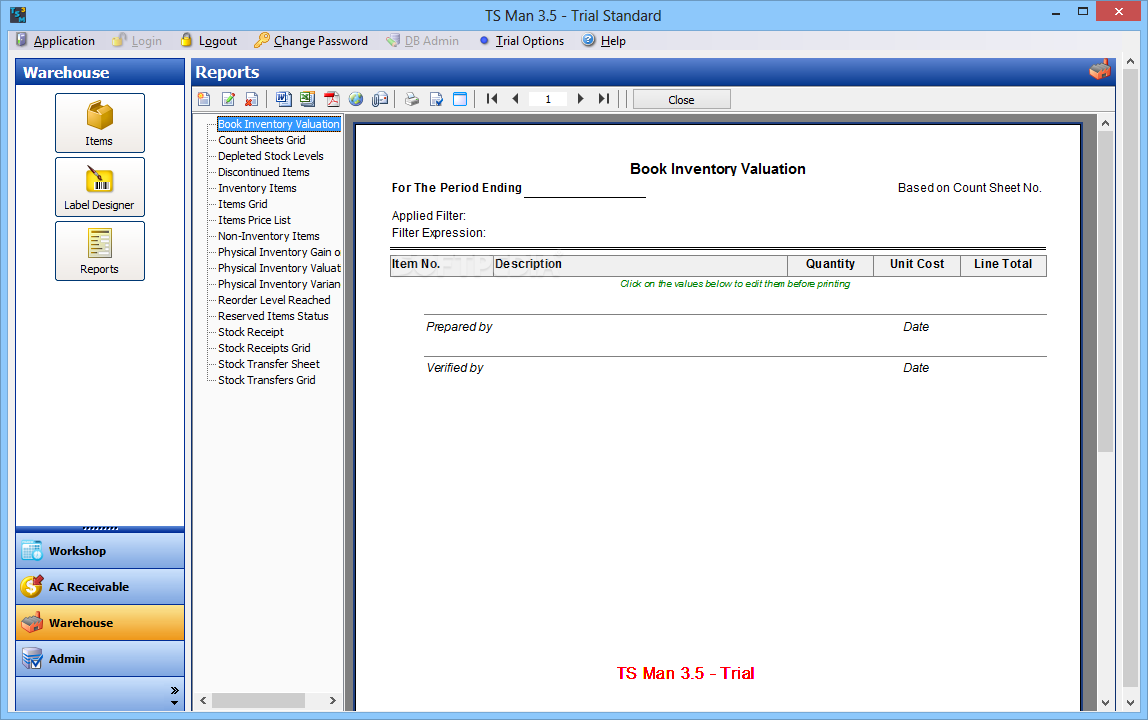This screenshot has height=720, width=1148.
Task: Open page setup icon with checkmark
Action: click(x=436, y=99)
